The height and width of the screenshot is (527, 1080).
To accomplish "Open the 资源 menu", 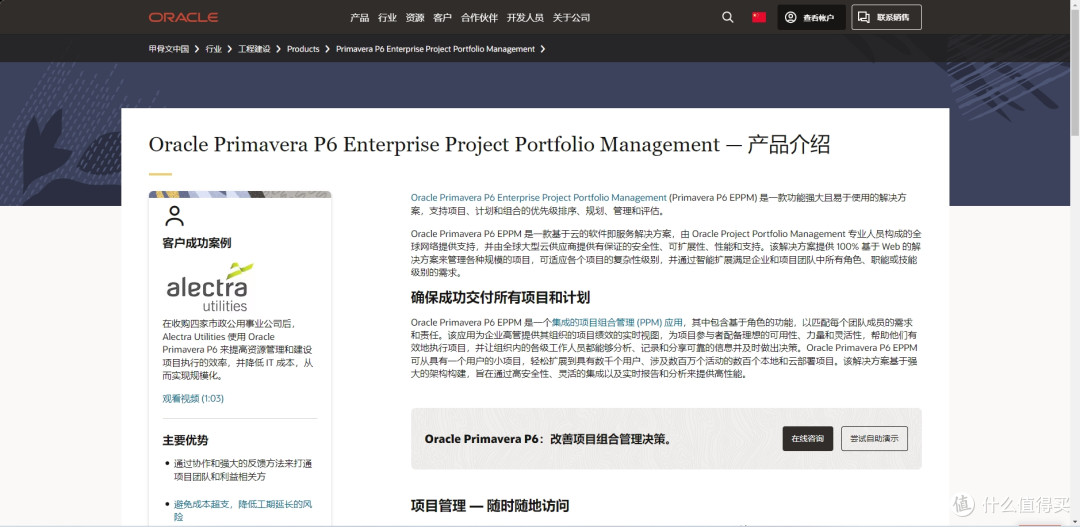I will point(415,18).
